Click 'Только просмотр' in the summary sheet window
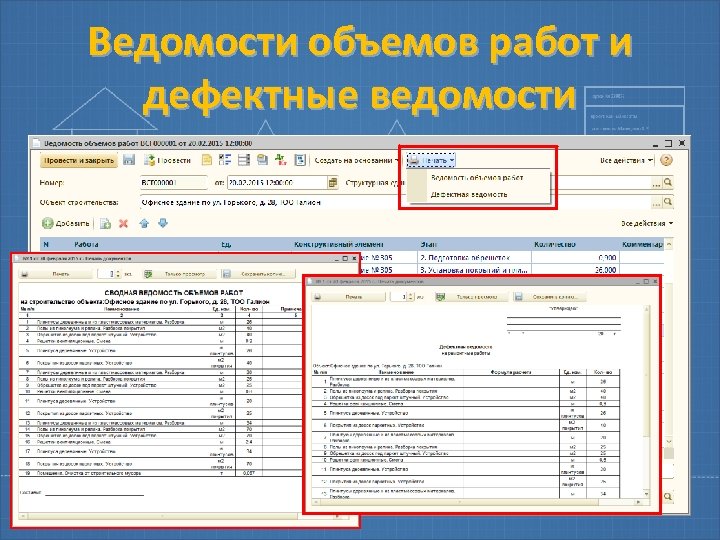This screenshot has width=720, height=540. click(x=180, y=274)
